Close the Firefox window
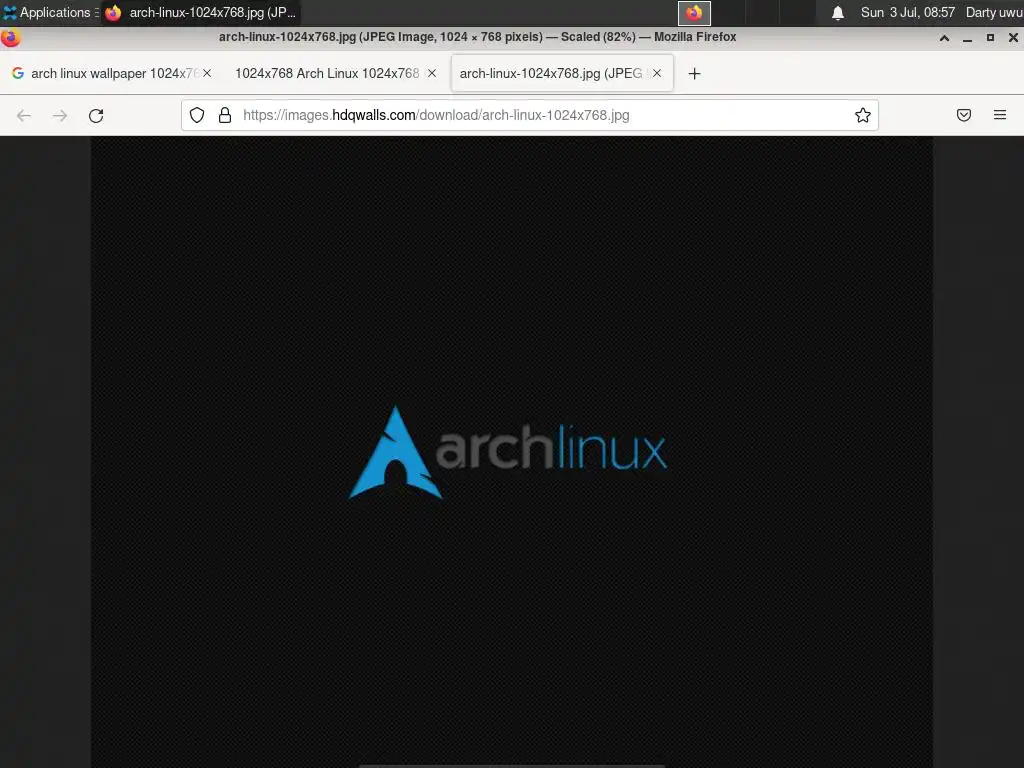This screenshot has height=768, width=1024. (1013, 38)
